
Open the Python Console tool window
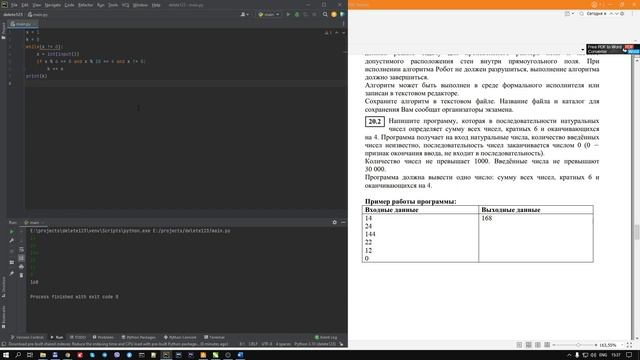coord(180,337)
